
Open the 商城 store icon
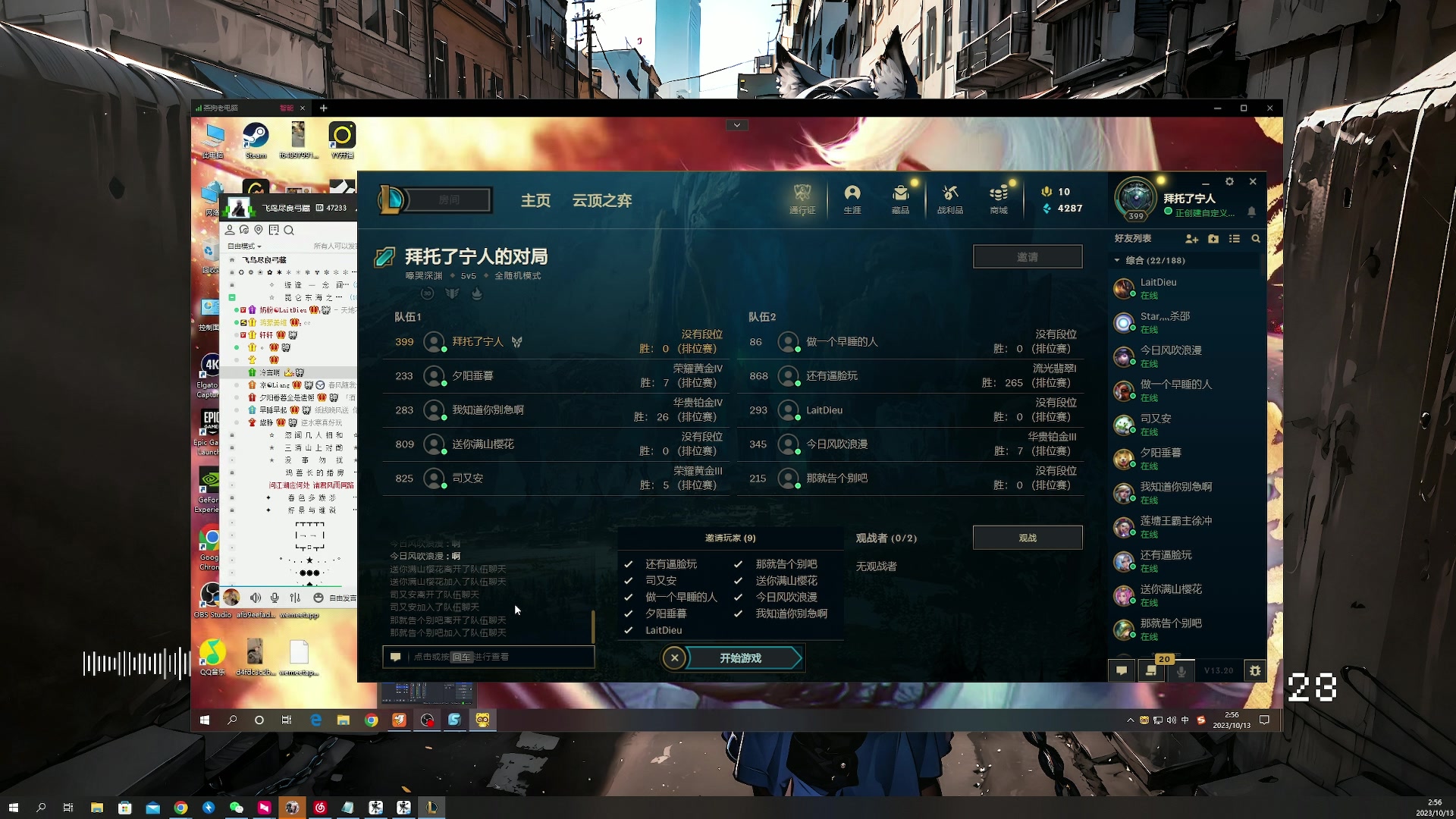(x=999, y=199)
